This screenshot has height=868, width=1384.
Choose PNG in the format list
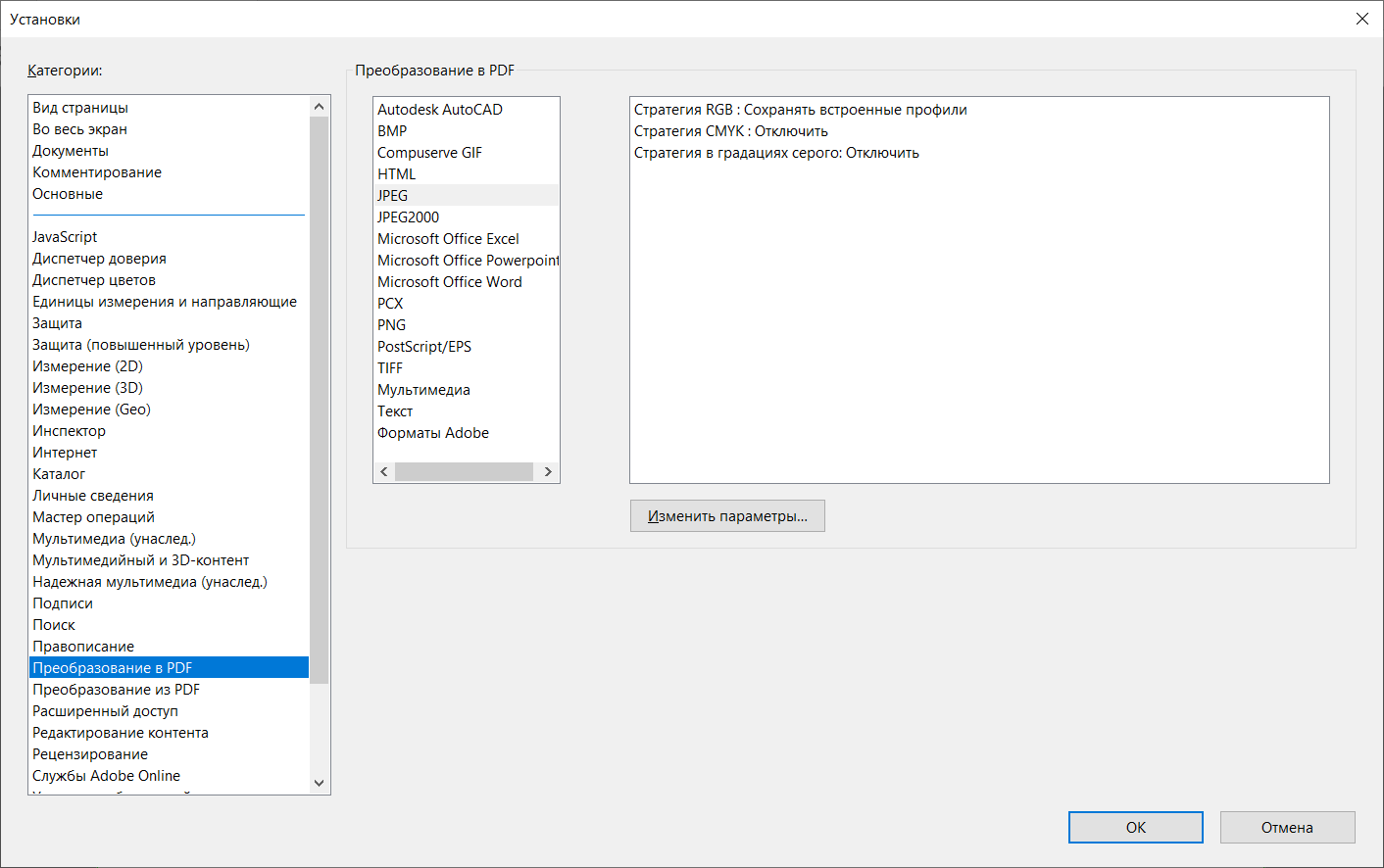(391, 325)
